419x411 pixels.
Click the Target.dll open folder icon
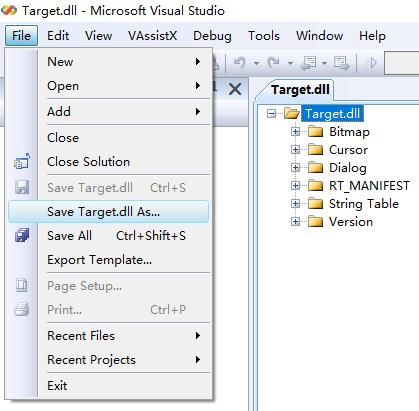(292, 113)
